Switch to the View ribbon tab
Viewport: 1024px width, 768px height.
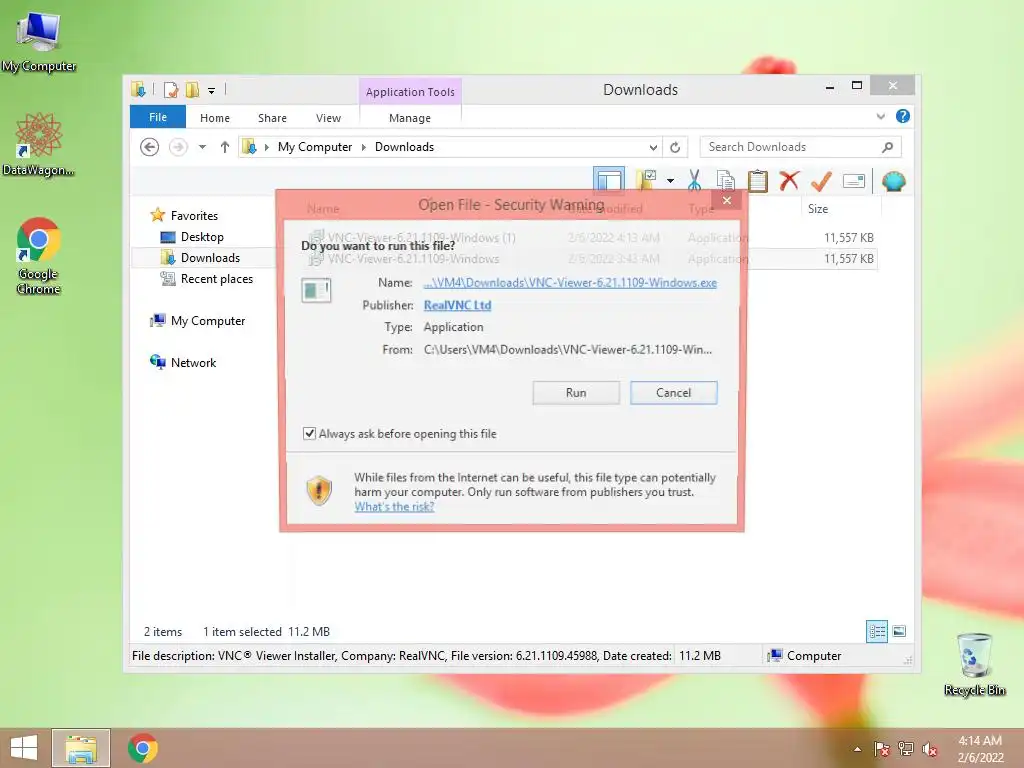pyautogui.click(x=328, y=118)
